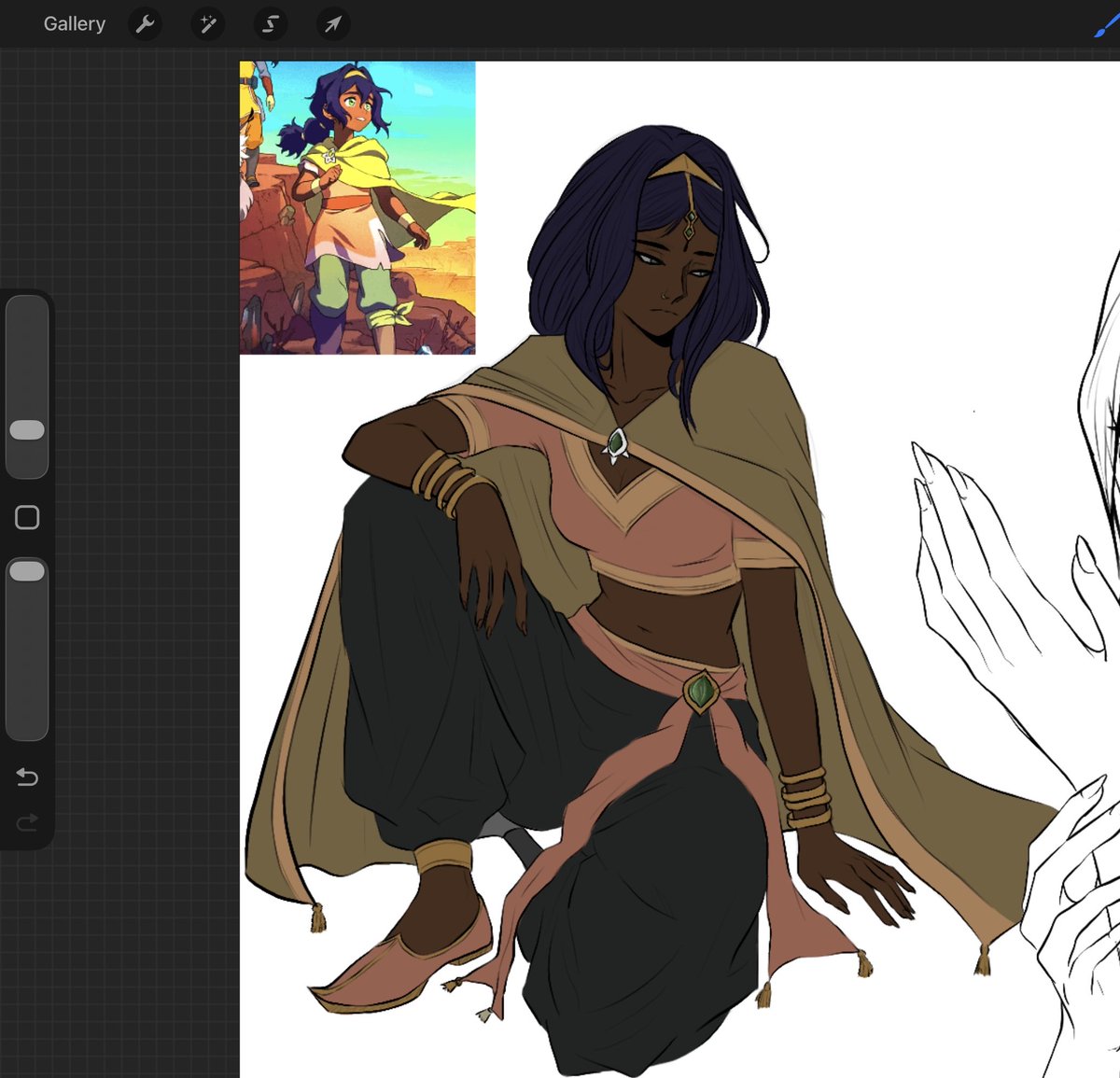Tap the undo arrow in the sidebar
The width and height of the screenshot is (1120, 1078).
(x=27, y=777)
